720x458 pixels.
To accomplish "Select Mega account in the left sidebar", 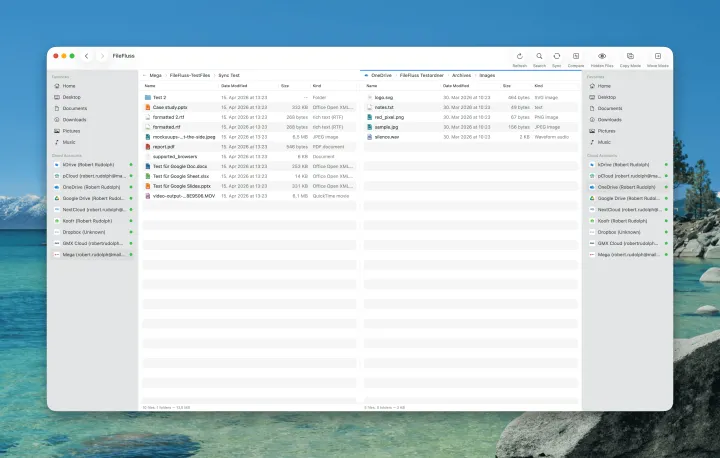I will (93, 254).
